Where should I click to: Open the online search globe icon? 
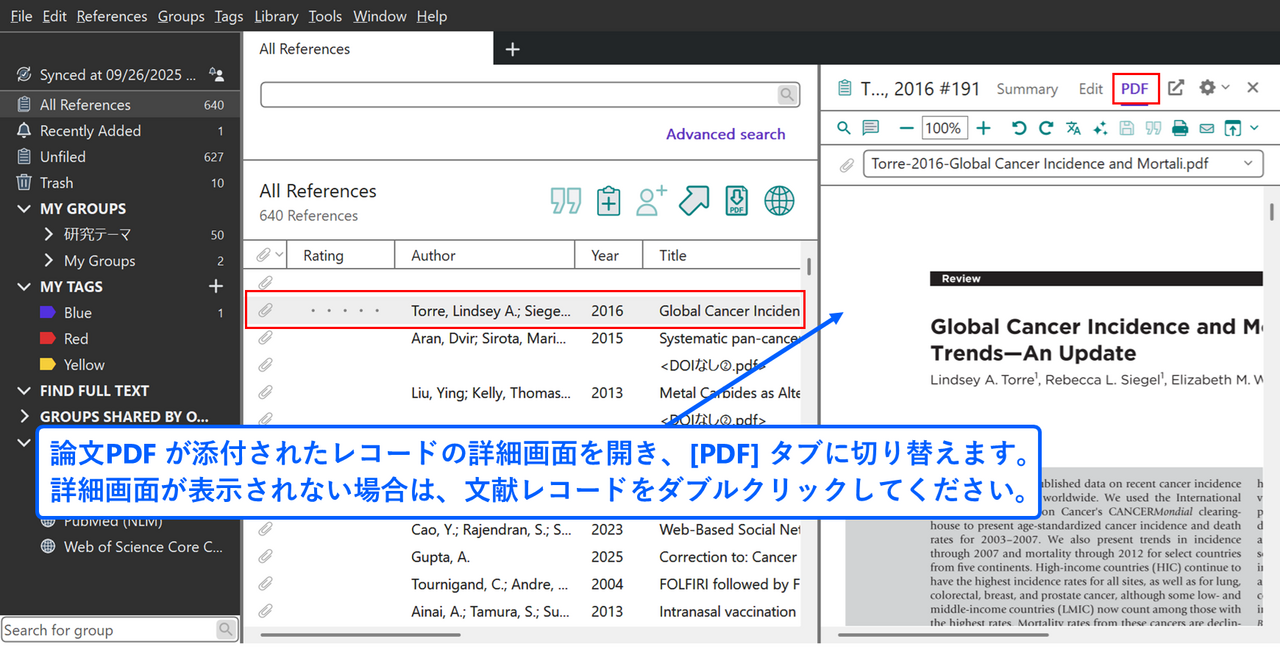(x=779, y=201)
